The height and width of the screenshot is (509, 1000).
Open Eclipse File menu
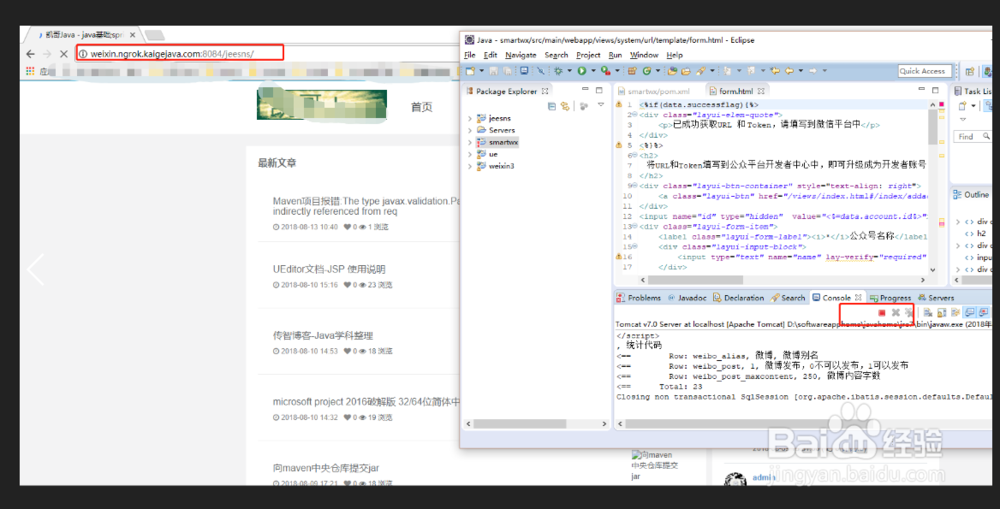470,55
